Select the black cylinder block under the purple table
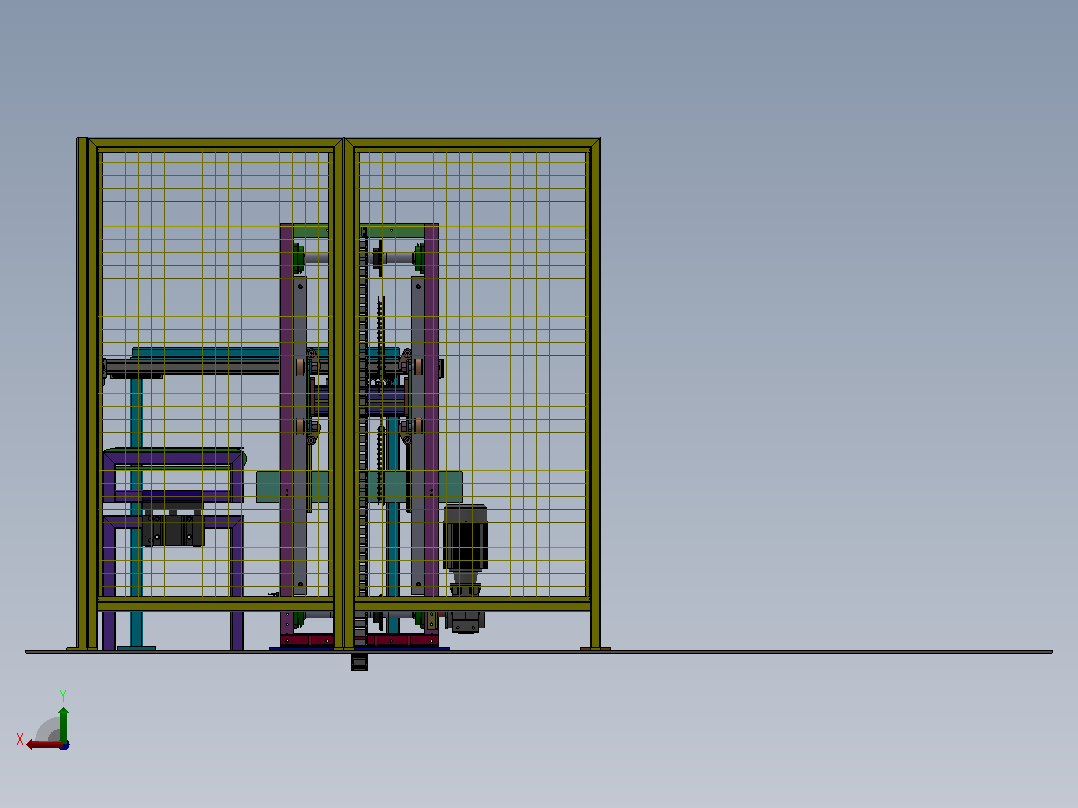 pyautogui.click(x=173, y=529)
